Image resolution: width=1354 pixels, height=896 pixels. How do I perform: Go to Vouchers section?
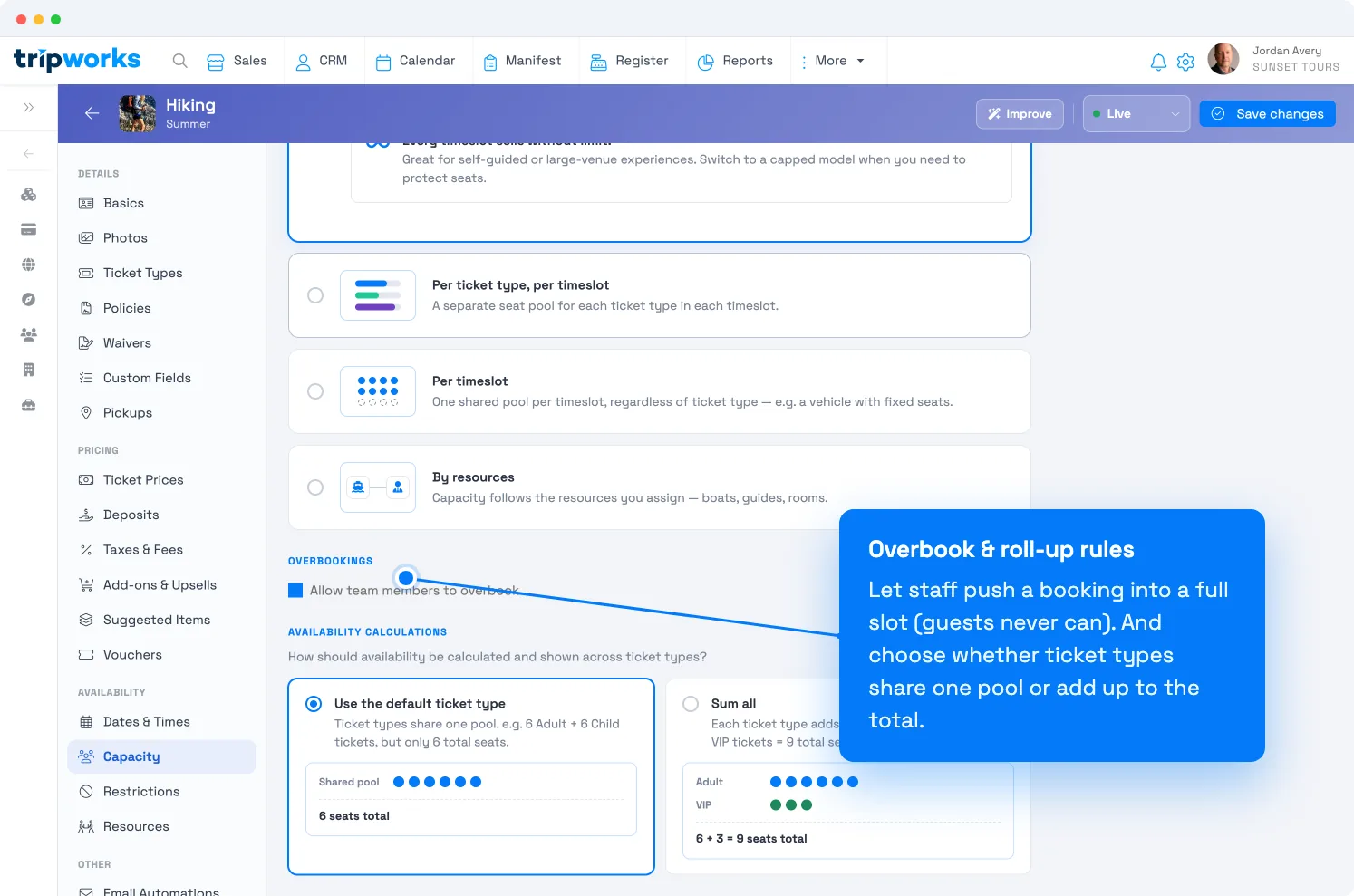[x=161, y=655]
